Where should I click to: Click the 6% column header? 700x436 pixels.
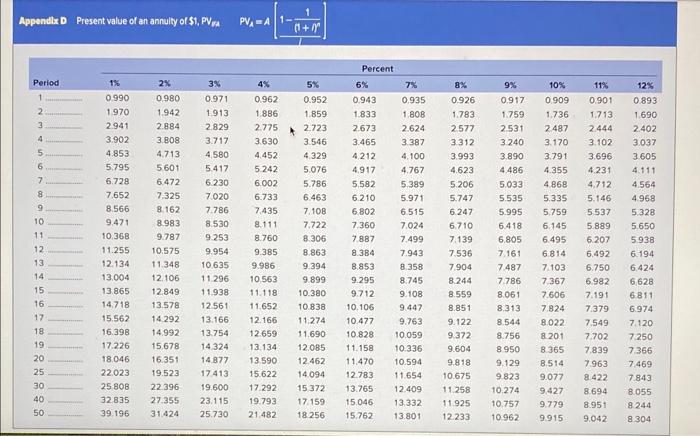(362, 84)
